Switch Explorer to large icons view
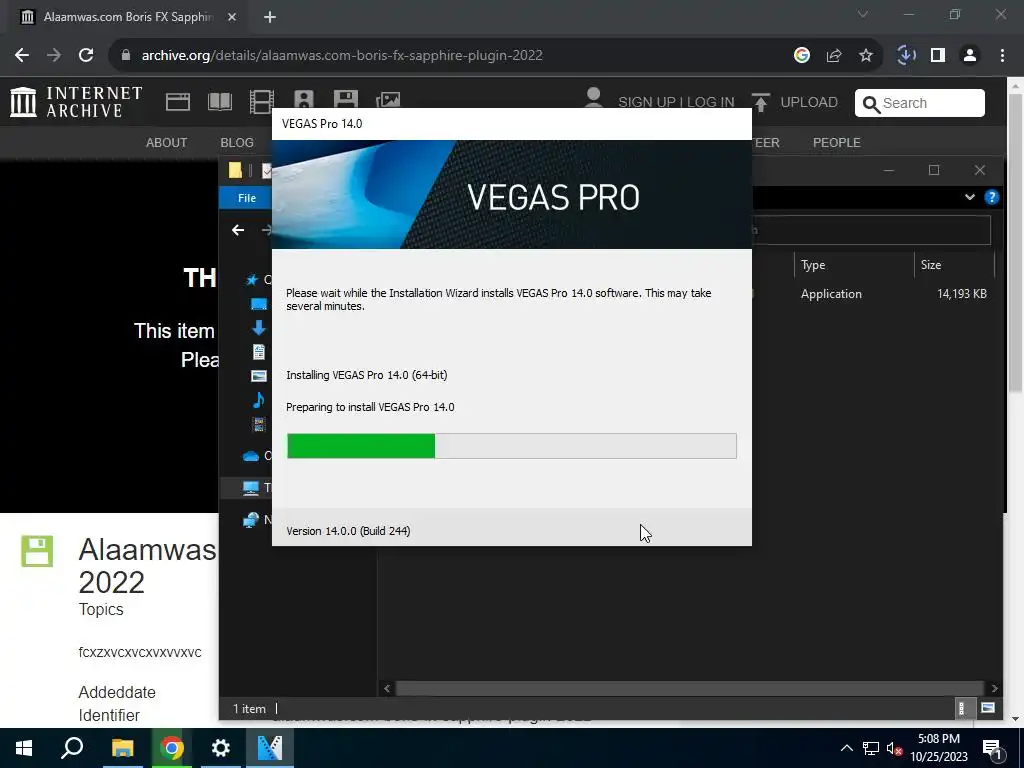This screenshot has height=768, width=1024. click(988, 709)
